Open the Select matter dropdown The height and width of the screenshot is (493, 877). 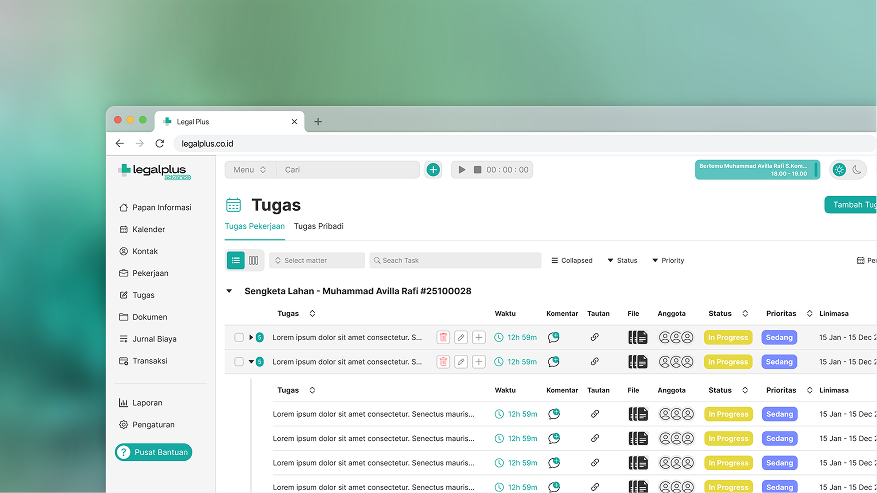tap(317, 260)
